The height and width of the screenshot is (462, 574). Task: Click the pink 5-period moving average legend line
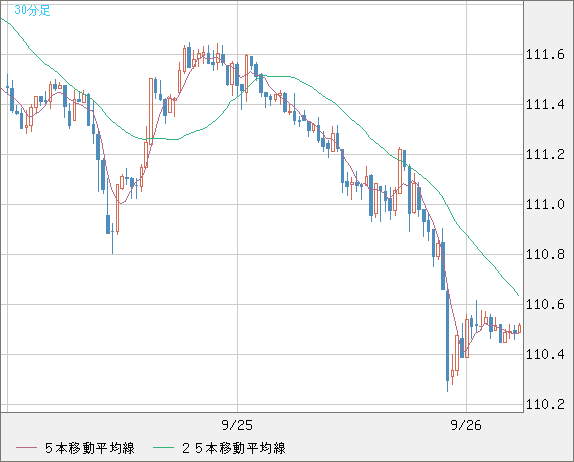tap(26, 448)
